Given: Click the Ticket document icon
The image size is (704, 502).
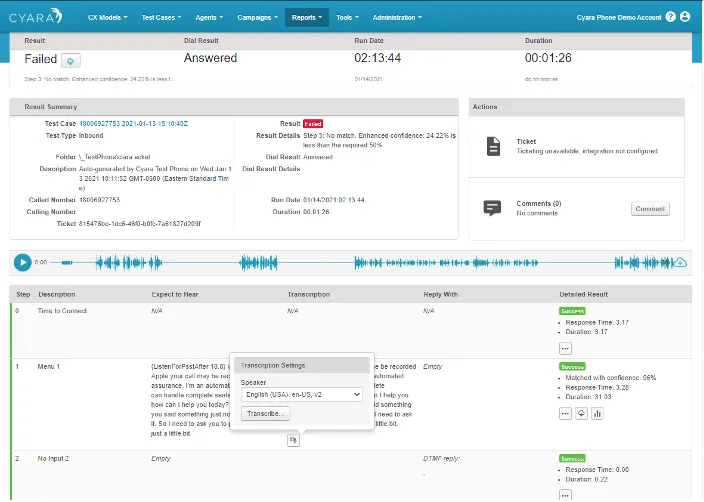Looking at the screenshot, I should [493, 146].
